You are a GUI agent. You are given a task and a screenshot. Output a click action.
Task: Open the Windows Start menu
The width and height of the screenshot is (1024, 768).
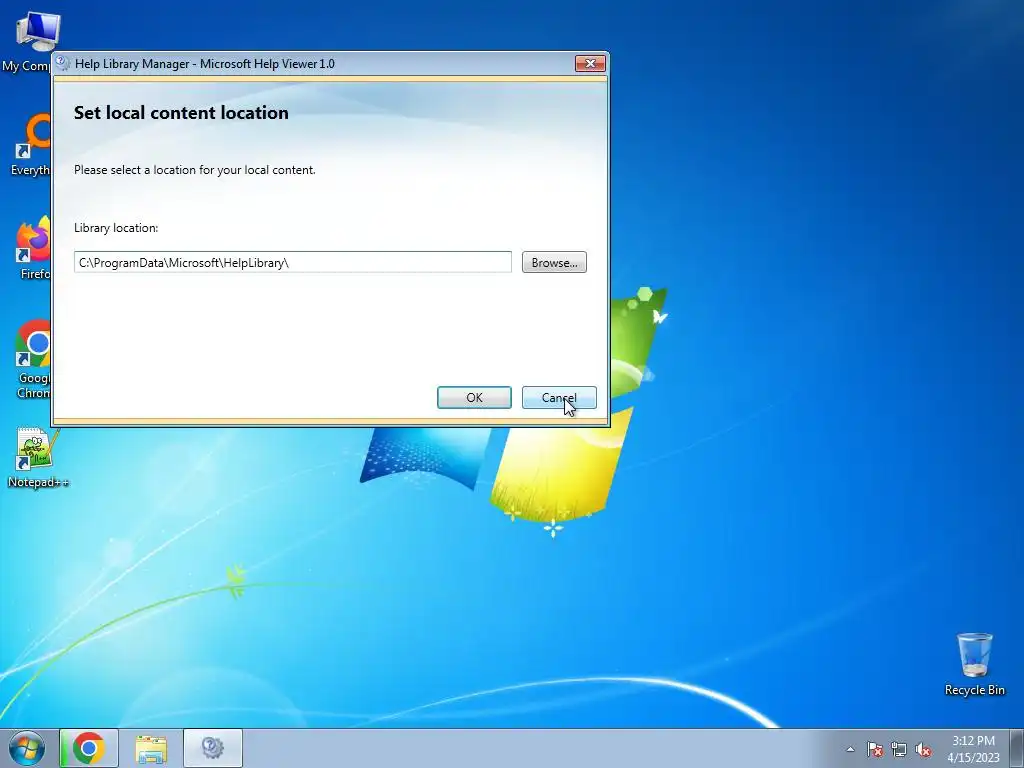point(27,748)
